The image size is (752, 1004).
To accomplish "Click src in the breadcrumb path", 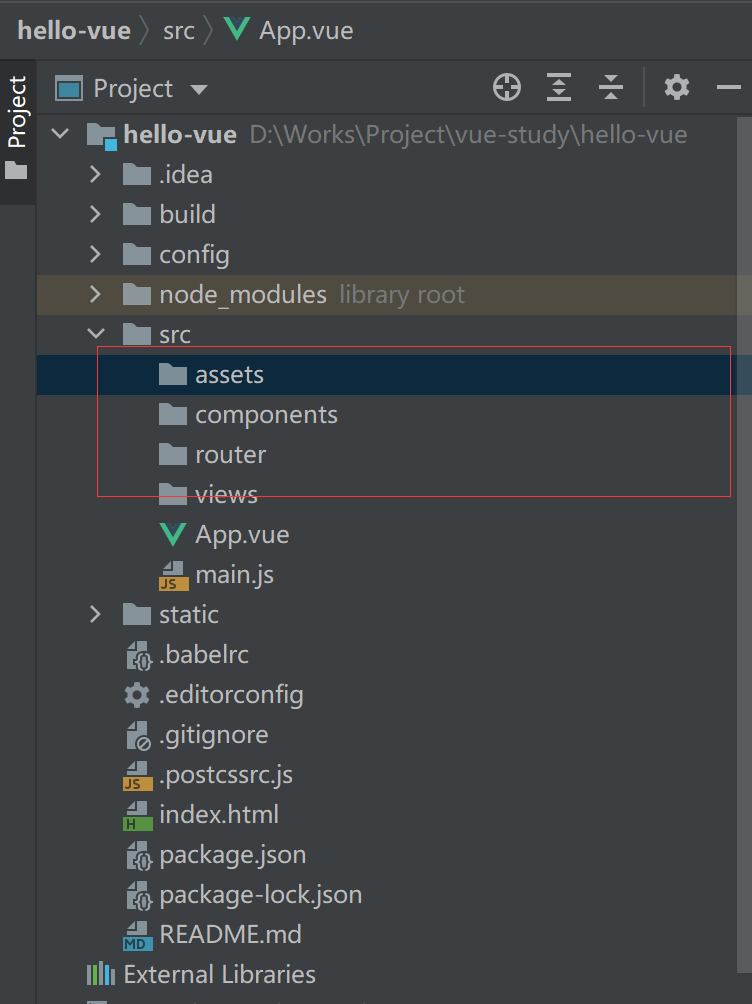I will (179, 30).
